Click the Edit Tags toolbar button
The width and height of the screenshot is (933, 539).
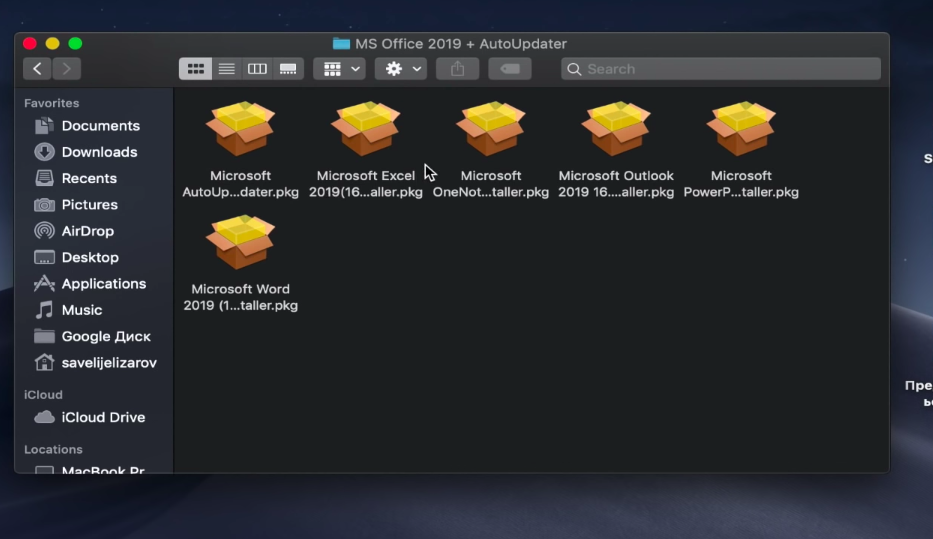click(x=510, y=69)
